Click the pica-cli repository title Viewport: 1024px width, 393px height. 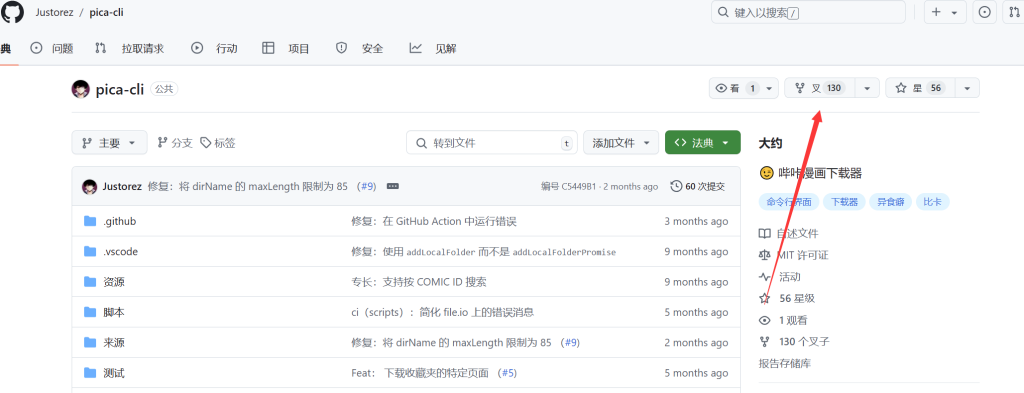[x=120, y=89]
